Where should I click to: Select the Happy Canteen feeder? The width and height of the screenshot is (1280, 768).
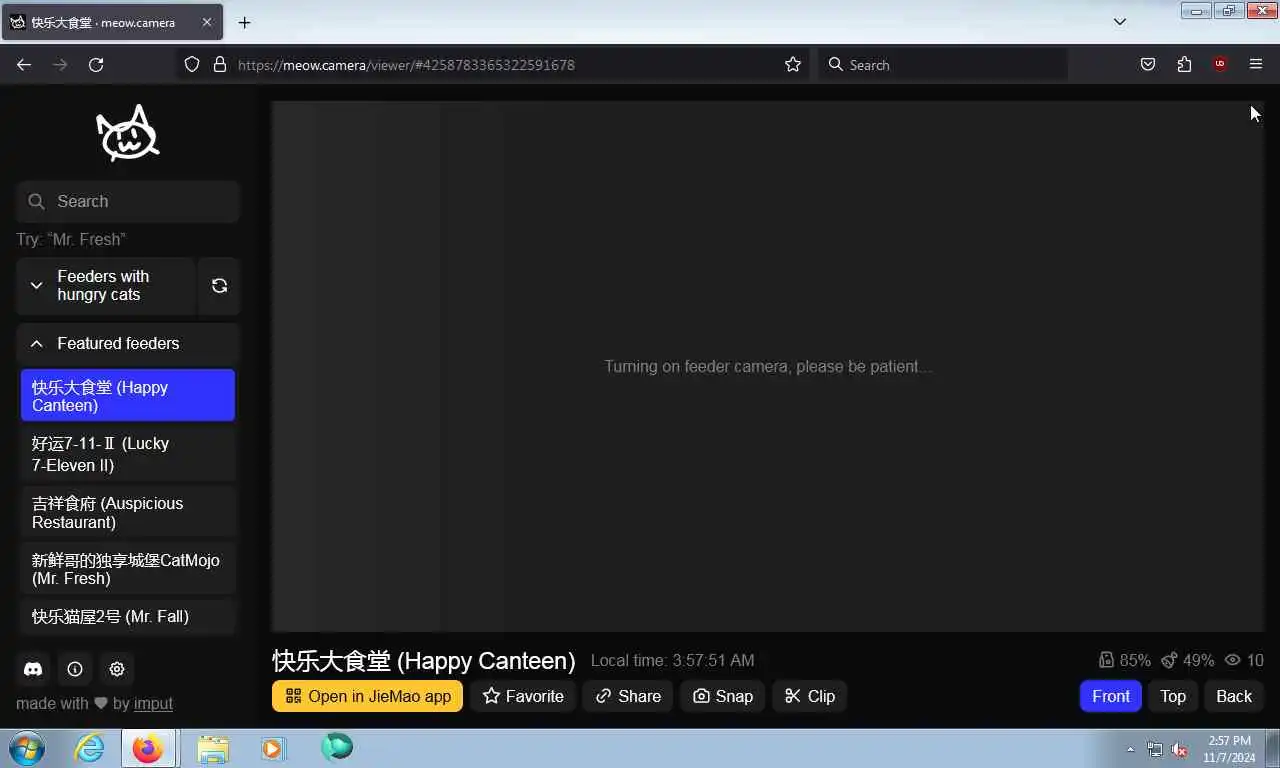[128, 396]
